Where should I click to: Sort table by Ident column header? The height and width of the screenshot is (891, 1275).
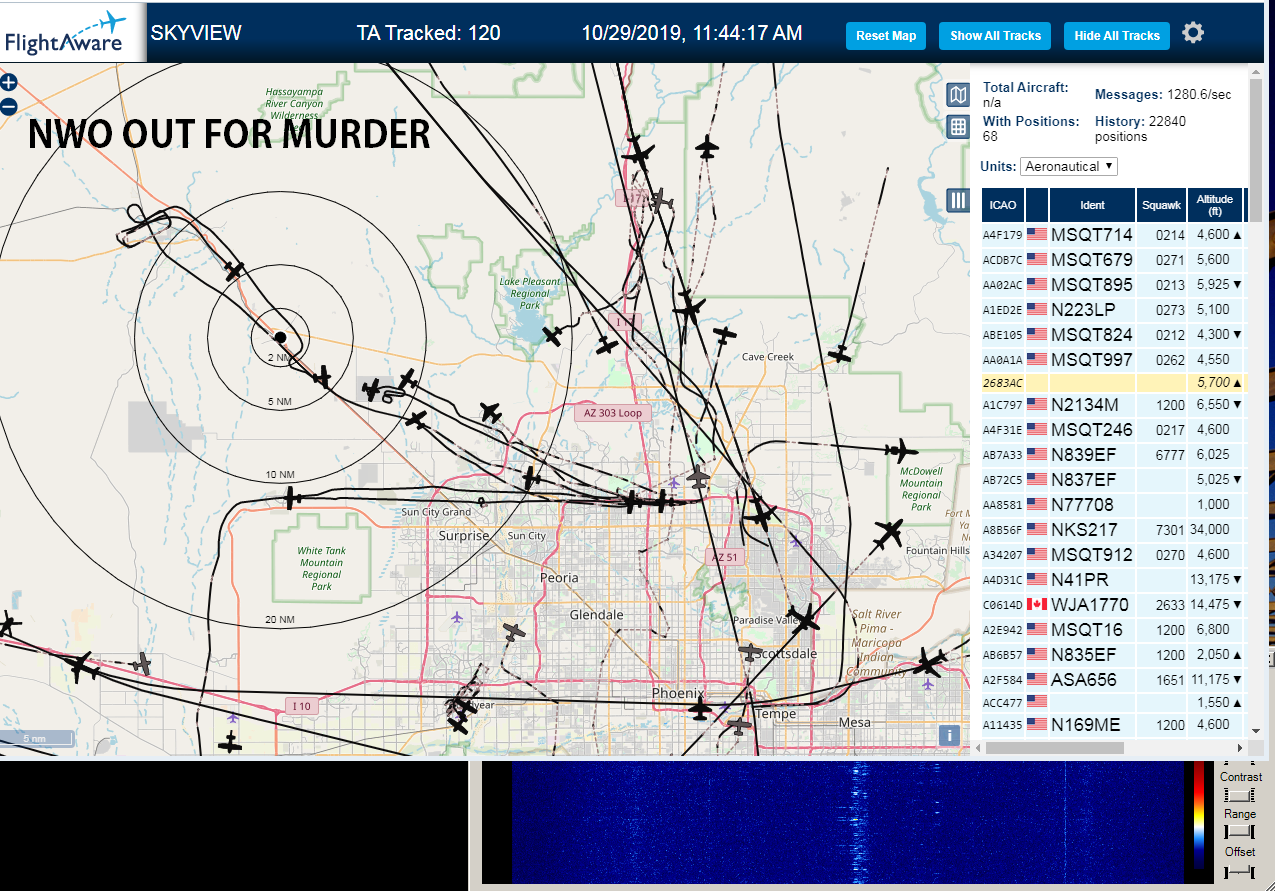click(1092, 205)
